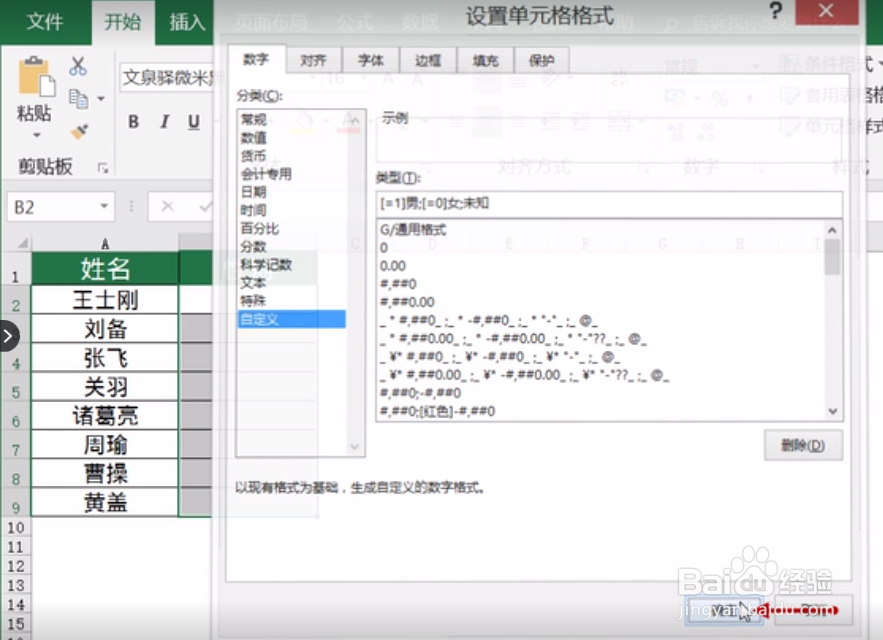883x640 pixels.
Task: Open the 剪贴板 group dialog launcher
Action: click(x=105, y=166)
